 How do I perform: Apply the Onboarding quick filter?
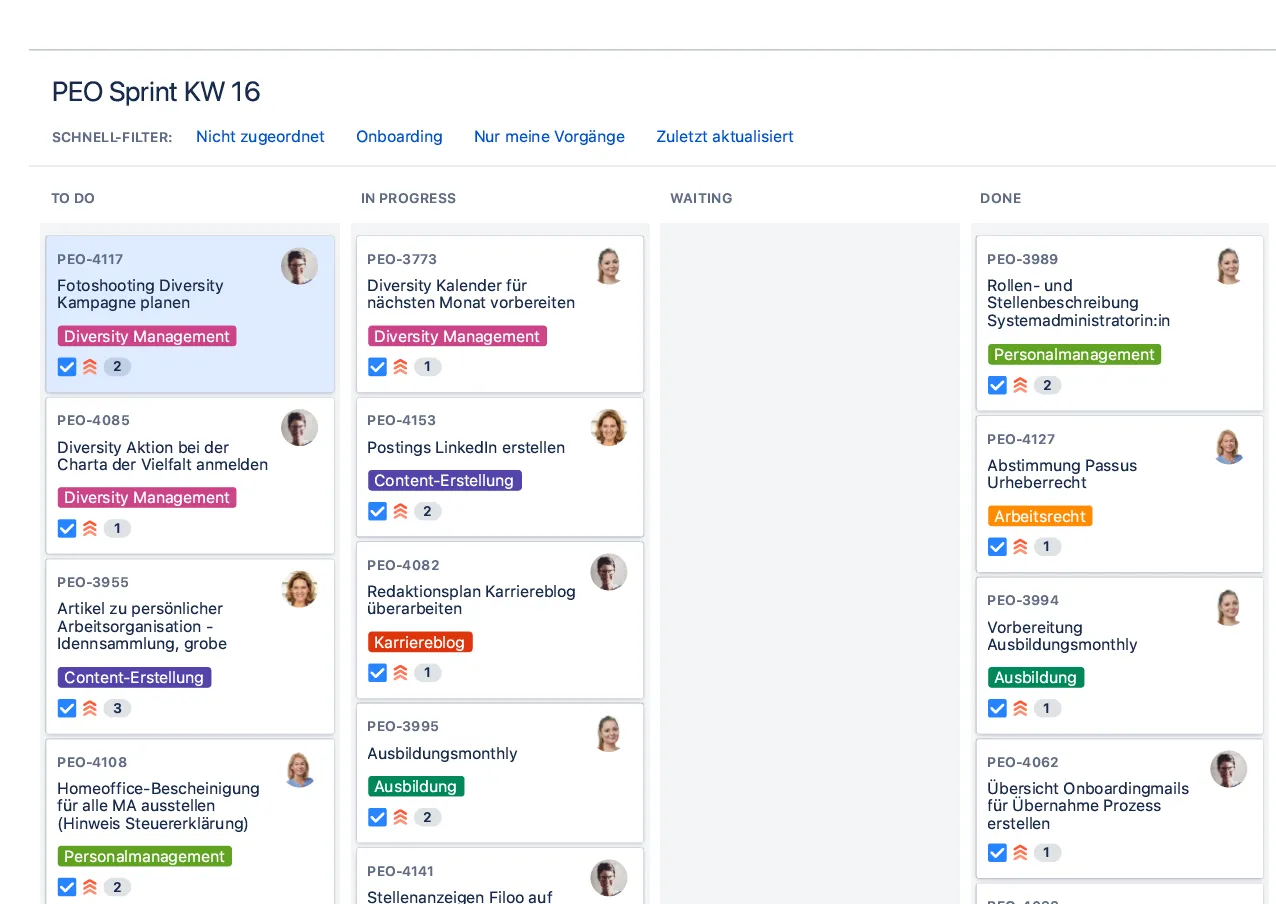pos(399,137)
